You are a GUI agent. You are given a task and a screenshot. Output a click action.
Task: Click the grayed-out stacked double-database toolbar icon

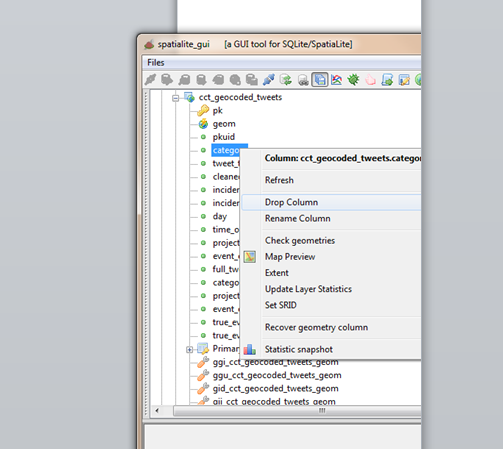[252, 80]
